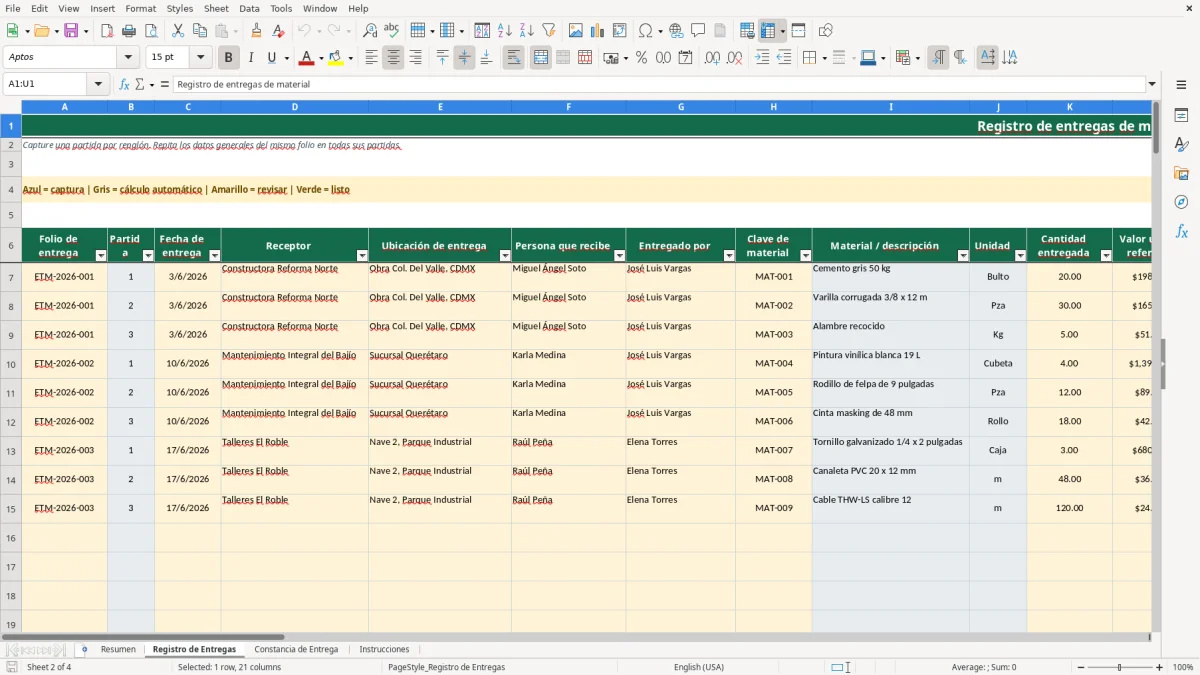1200x675 pixels.
Task: Switch to the Resumen sheet tab
Action: point(118,649)
